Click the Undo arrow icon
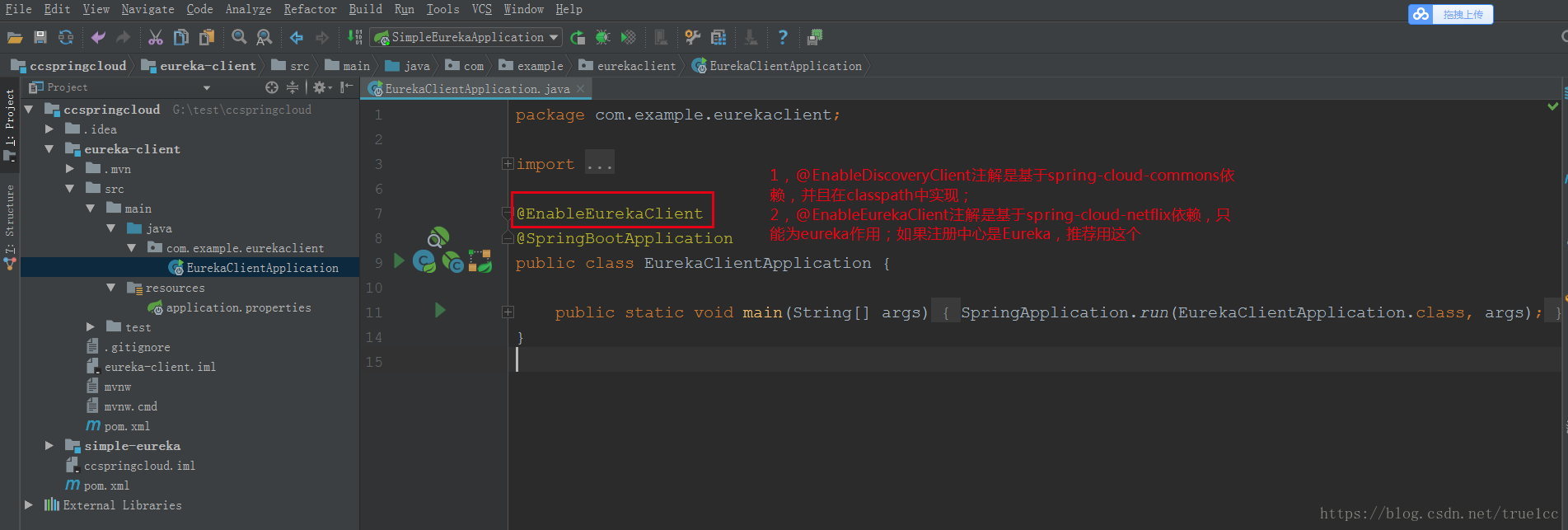Viewport: 1568px width, 530px height. pyautogui.click(x=98, y=37)
